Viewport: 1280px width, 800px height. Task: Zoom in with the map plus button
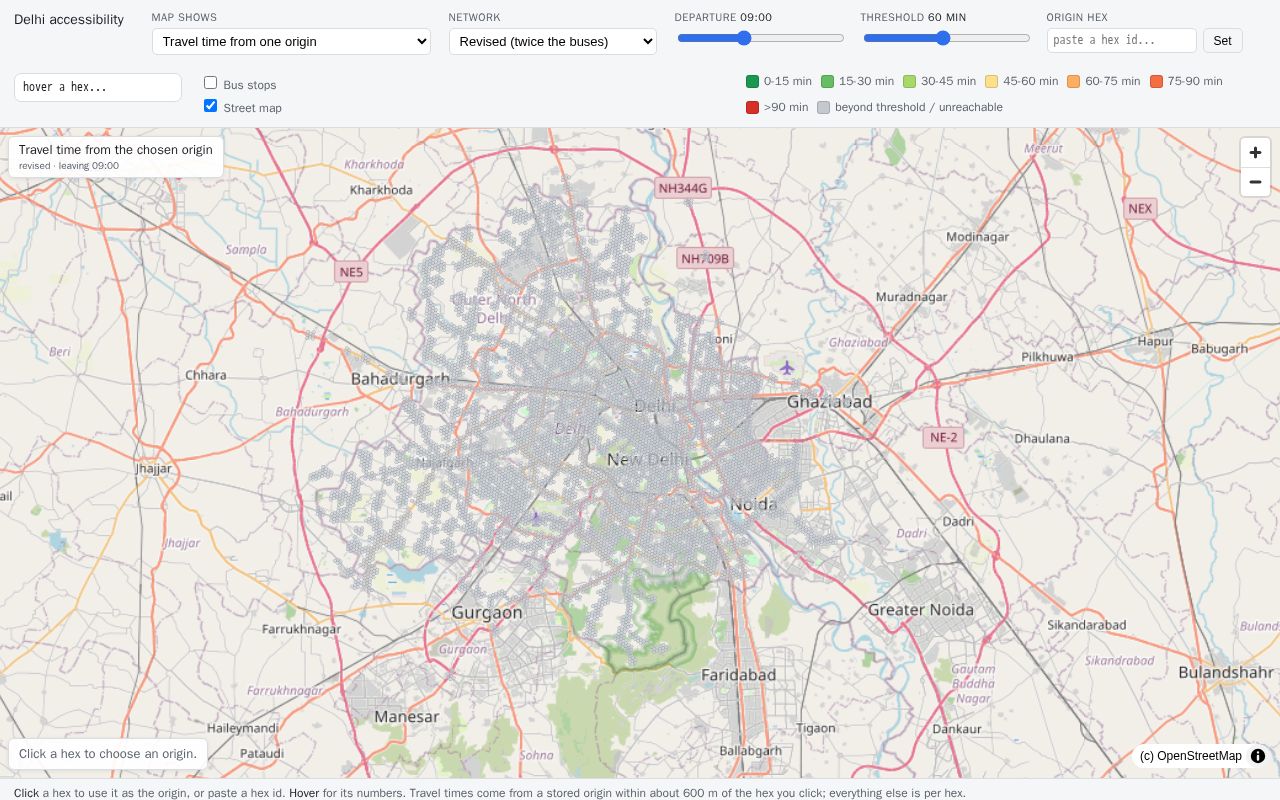point(1255,153)
